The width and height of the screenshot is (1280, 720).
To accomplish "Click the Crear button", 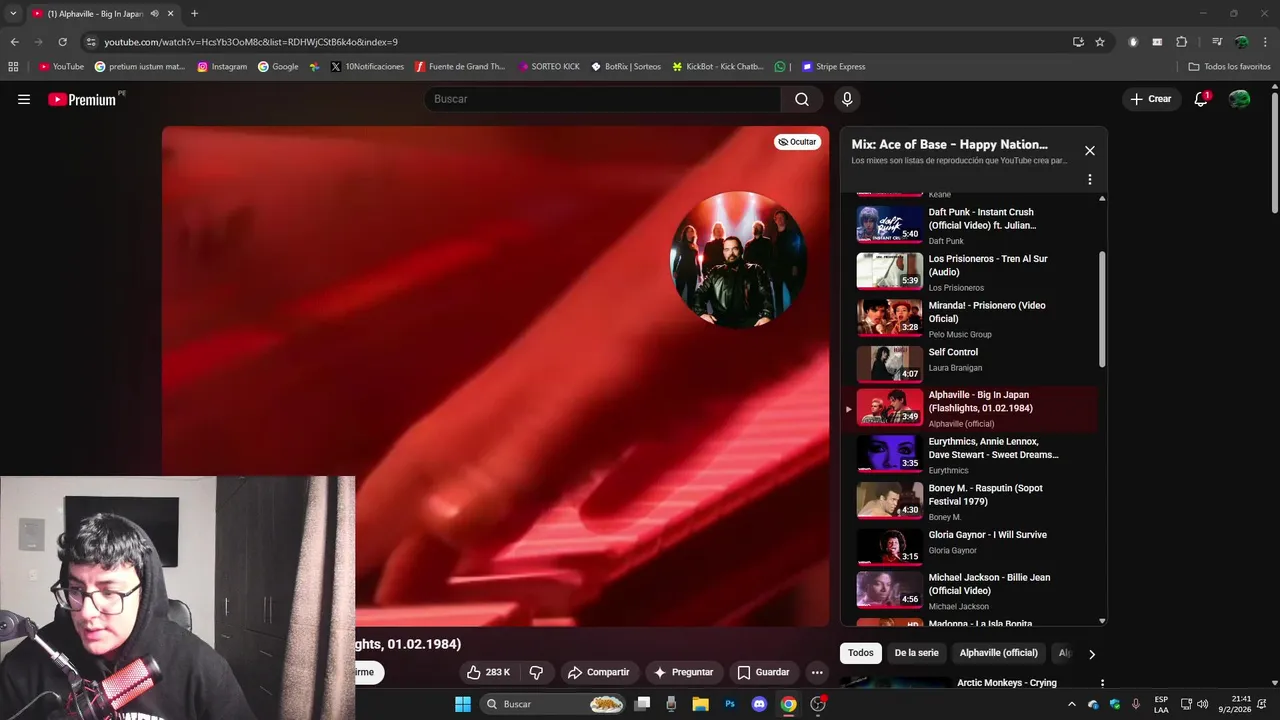I will (x=1151, y=99).
